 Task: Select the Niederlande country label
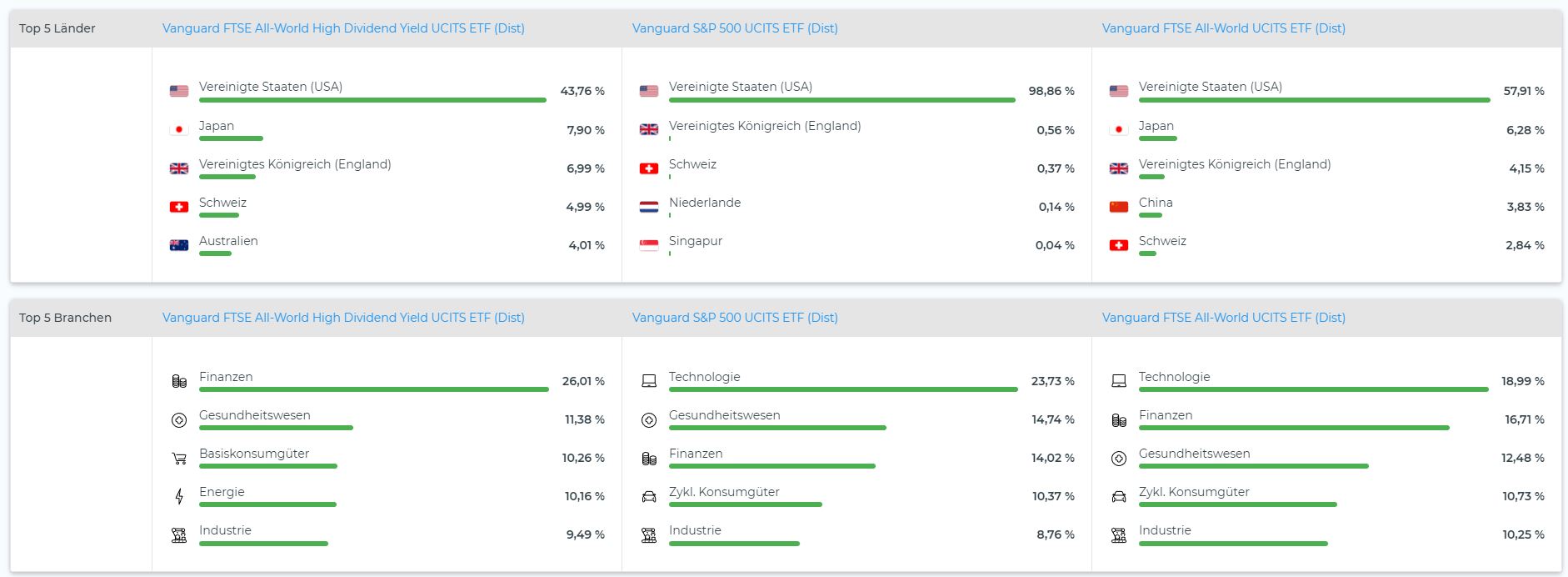coord(705,203)
